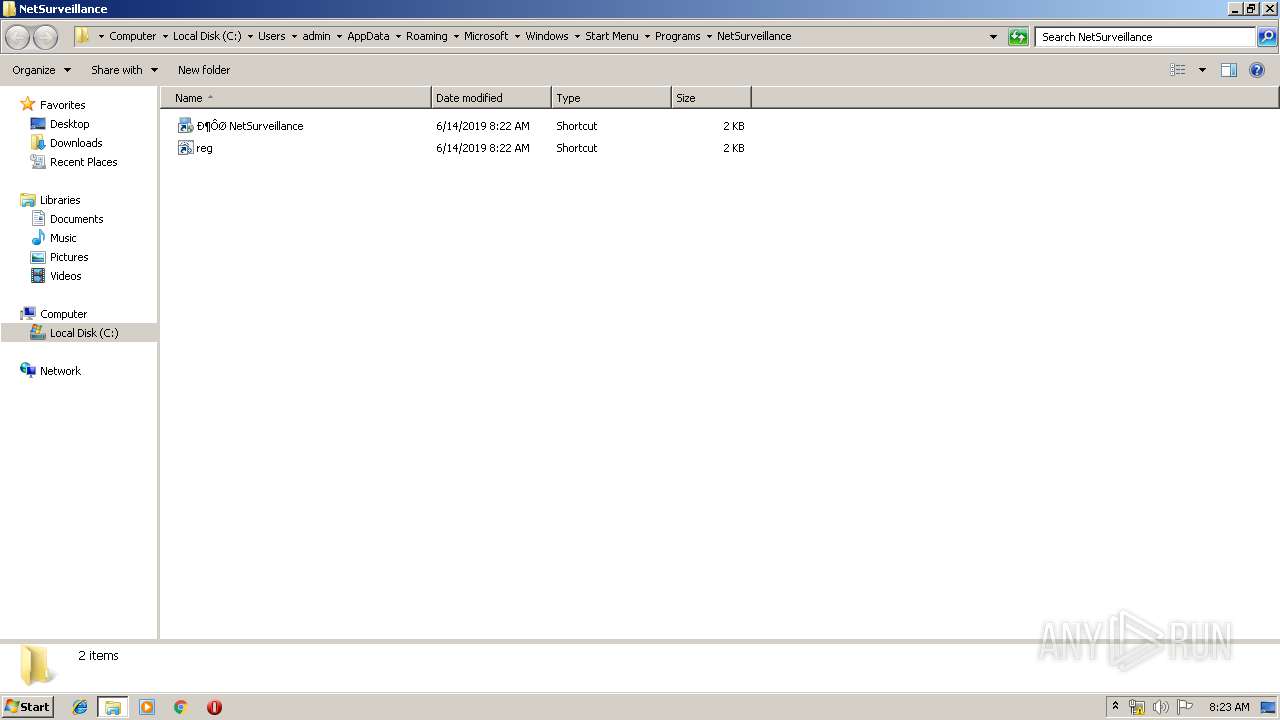
Task: Click AppData breadcrumb segment
Action: click(368, 36)
